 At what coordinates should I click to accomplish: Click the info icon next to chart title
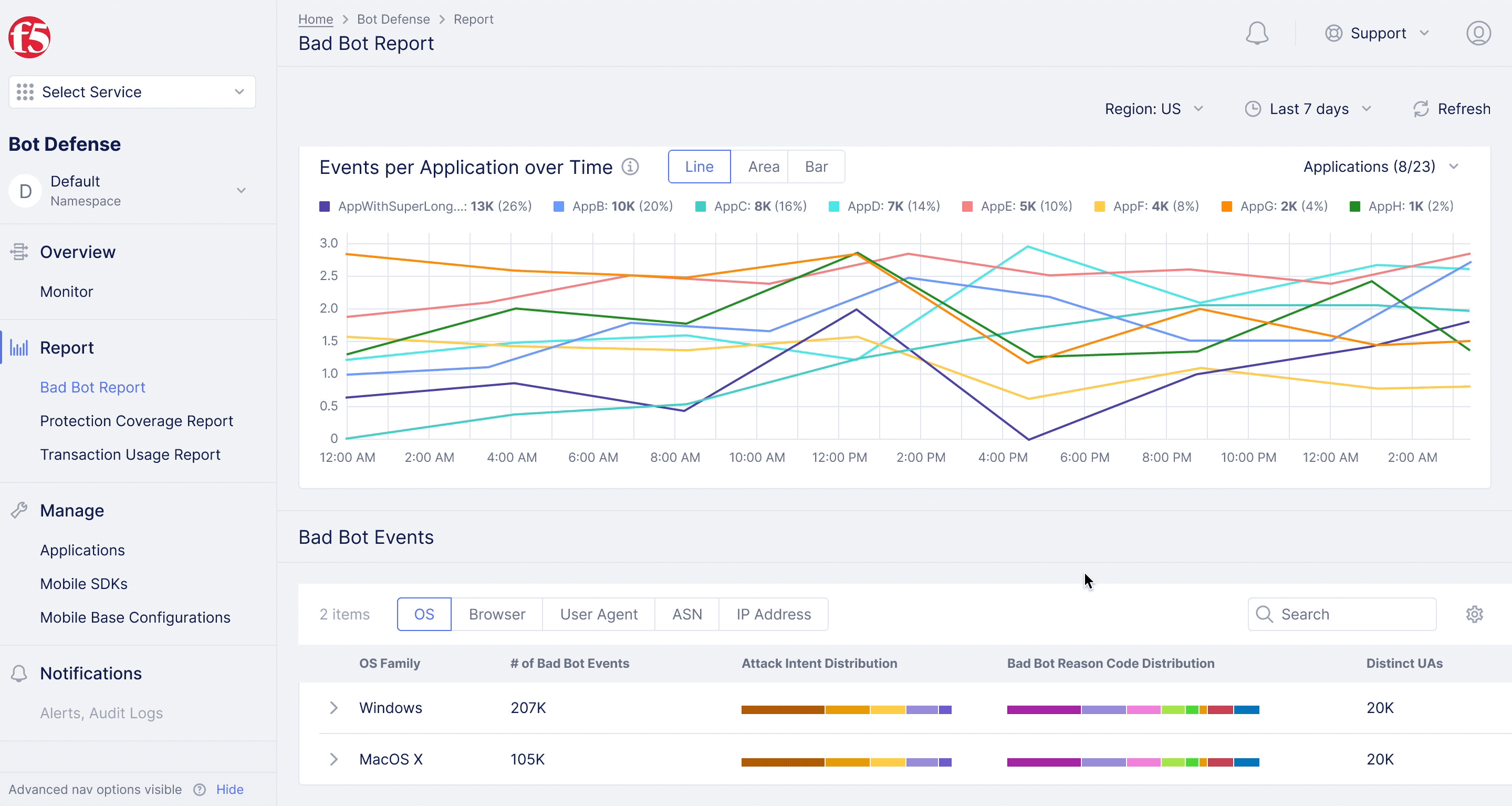[630, 167]
